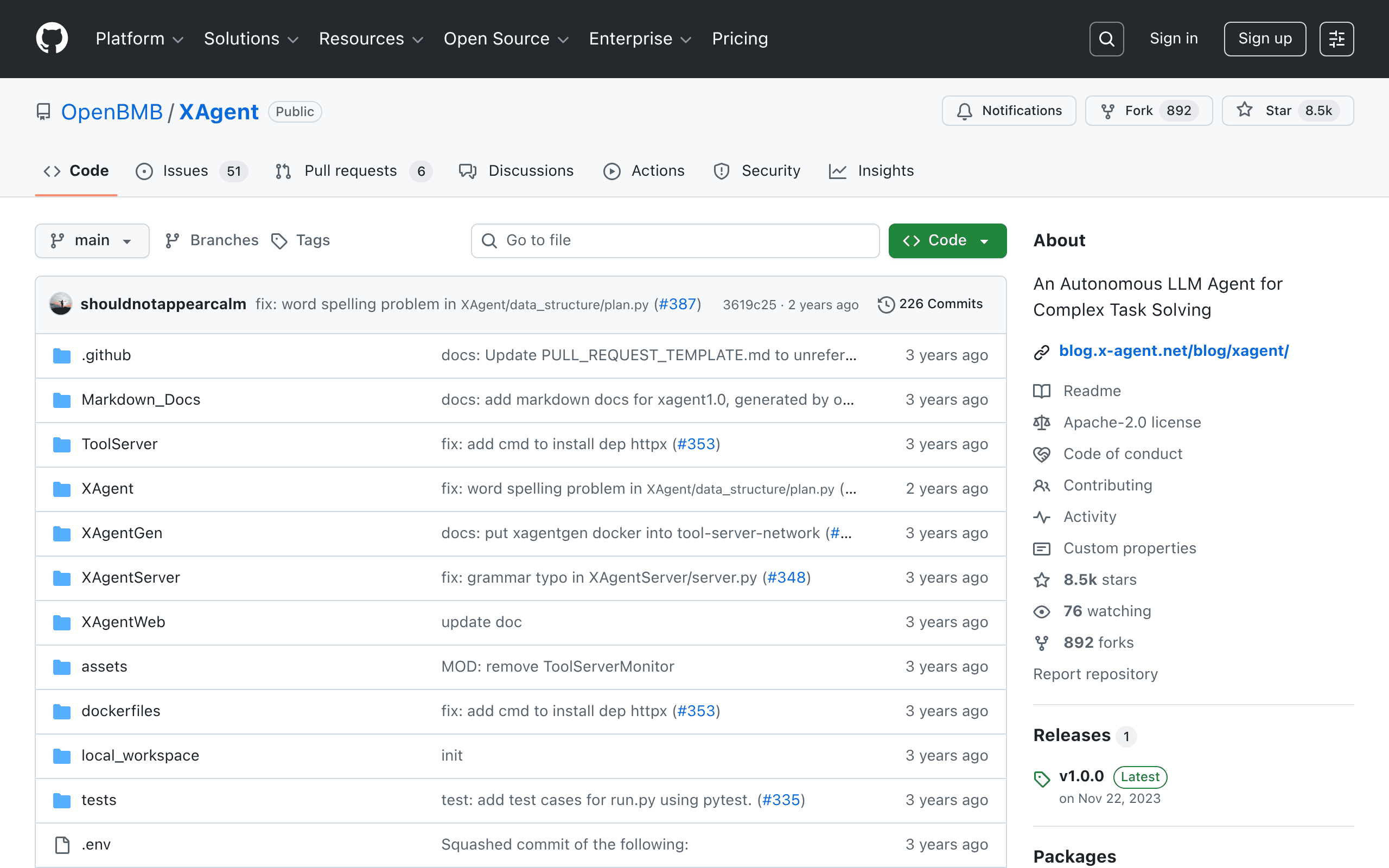1389x868 pixels.
Task: Click the GitHub Octocat logo
Action: 52,39
